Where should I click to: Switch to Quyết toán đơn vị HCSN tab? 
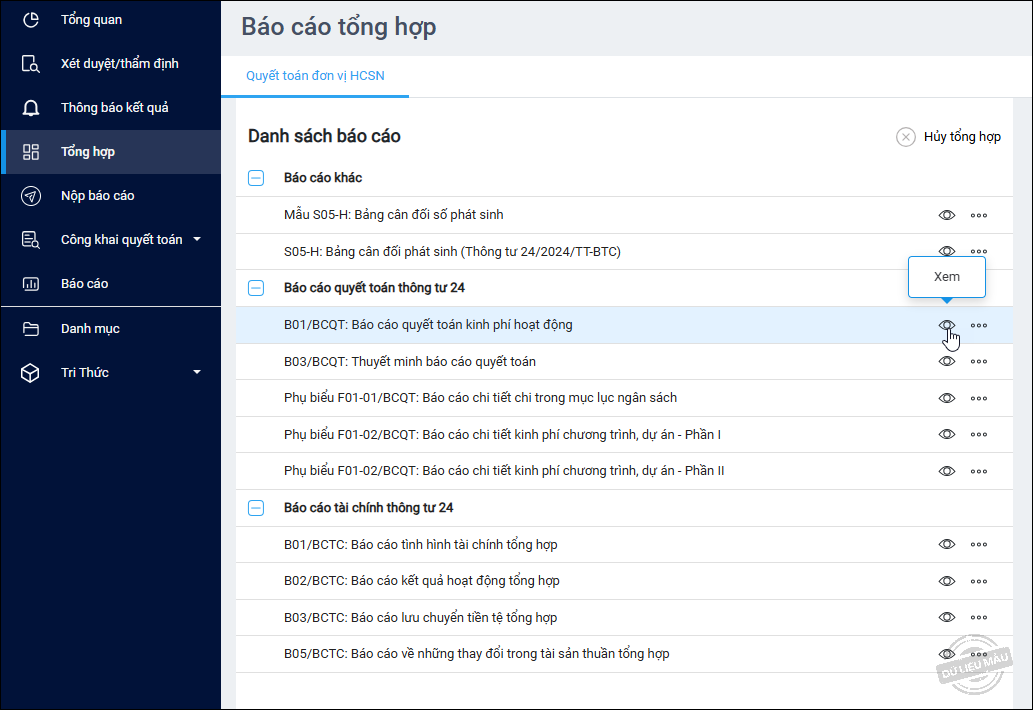(315, 76)
